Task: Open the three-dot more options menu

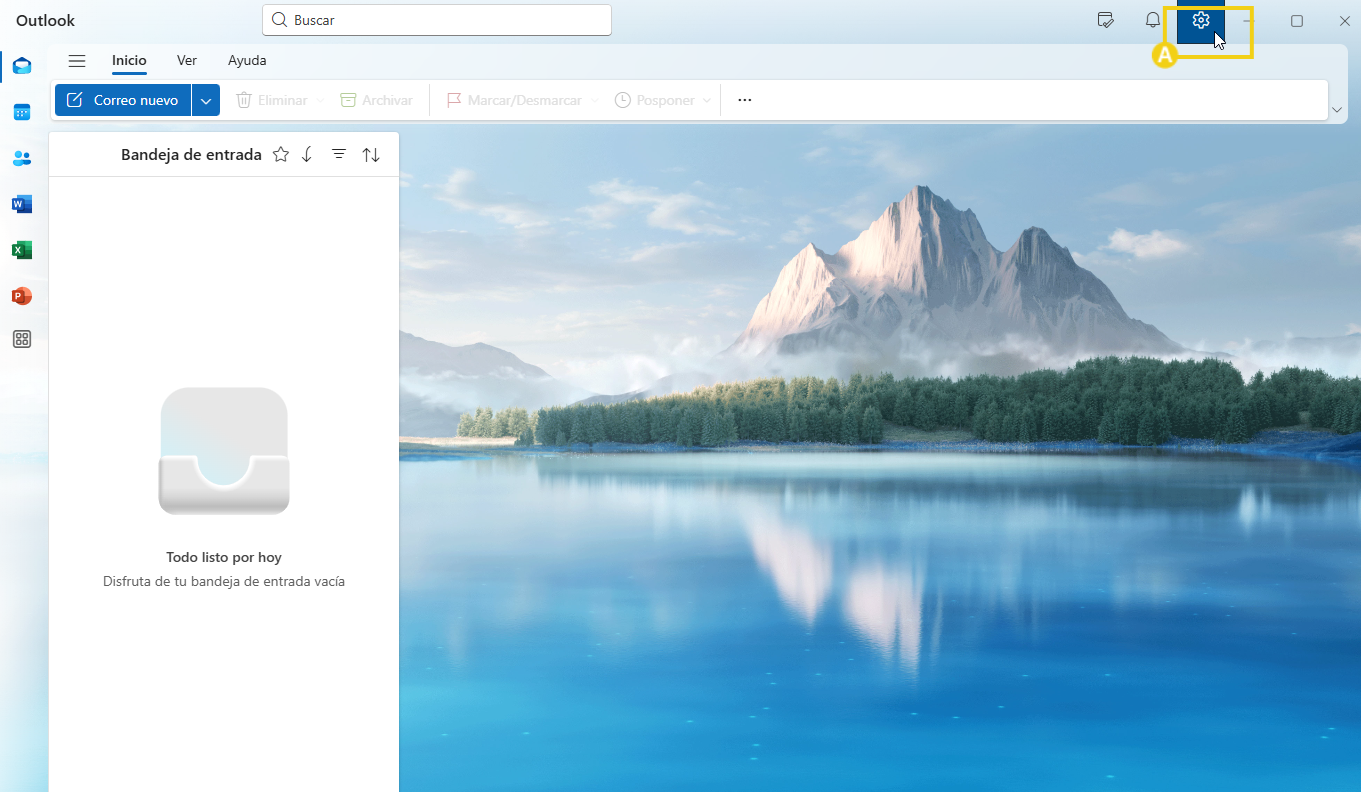Action: [744, 100]
